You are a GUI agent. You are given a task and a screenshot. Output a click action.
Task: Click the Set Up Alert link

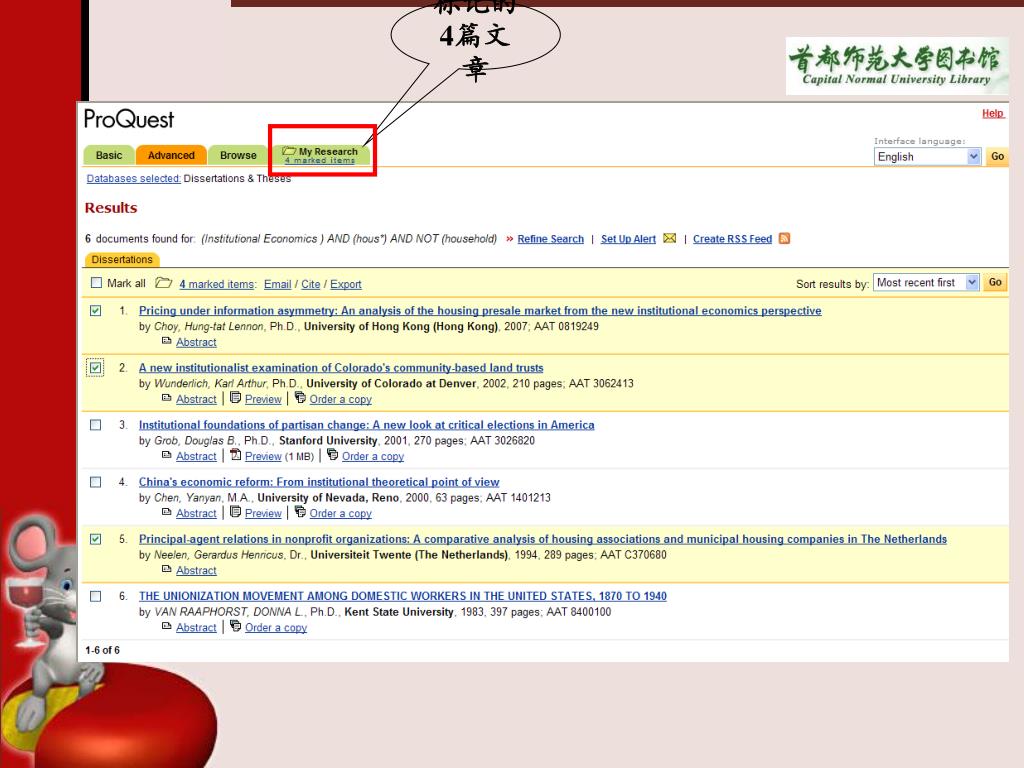tap(628, 239)
